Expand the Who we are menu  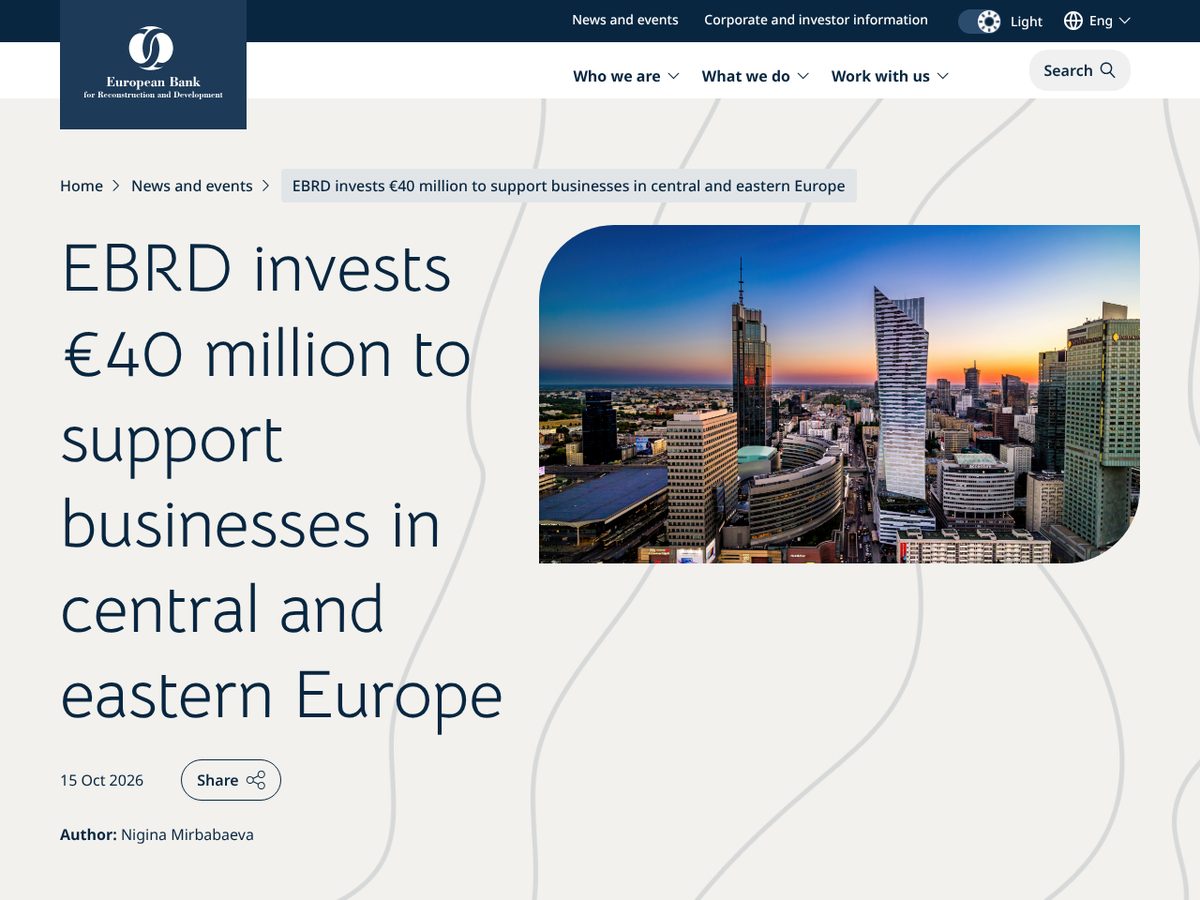tap(626, 76)
